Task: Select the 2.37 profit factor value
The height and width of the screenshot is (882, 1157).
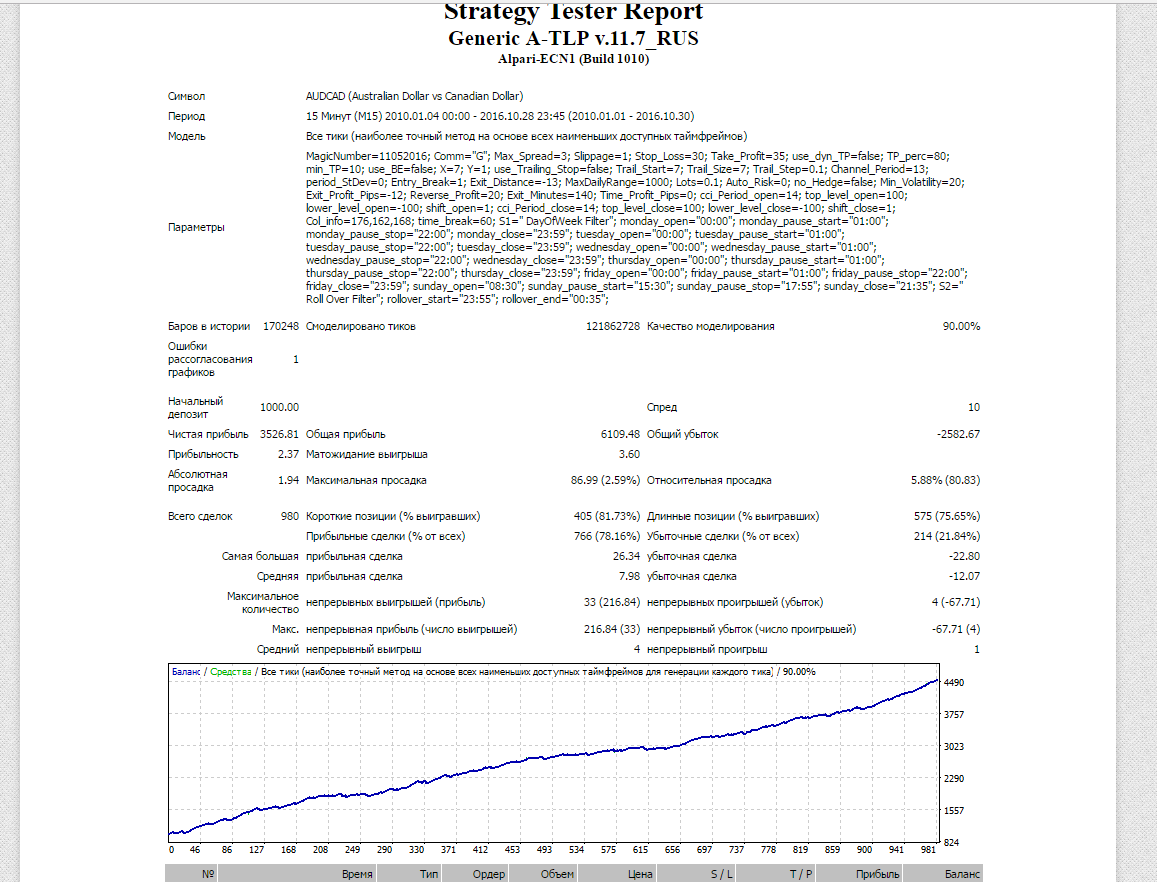Action: (x=289, y=454)
